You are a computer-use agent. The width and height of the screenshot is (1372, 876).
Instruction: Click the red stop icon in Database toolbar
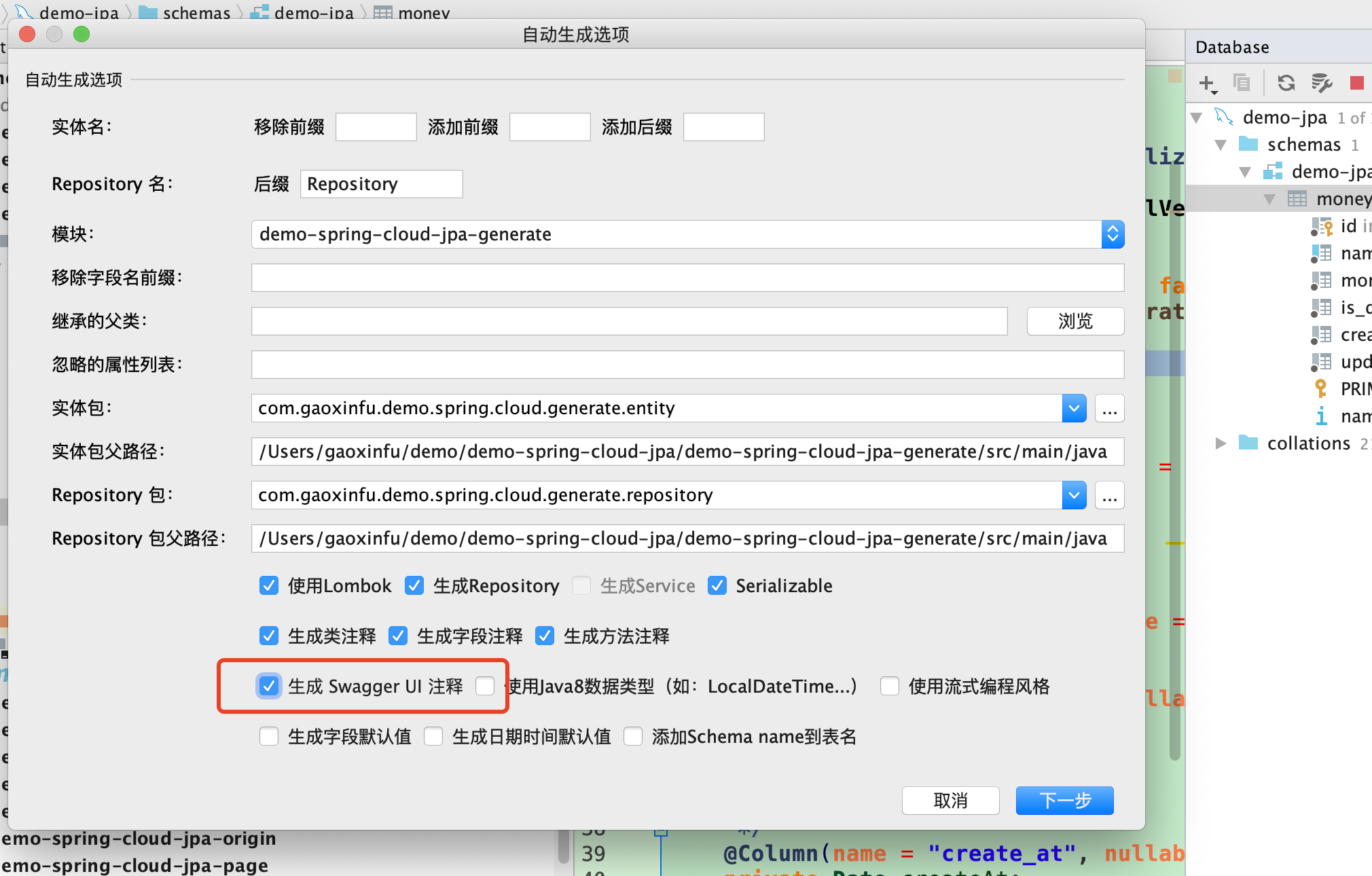tap(1357, 83)
